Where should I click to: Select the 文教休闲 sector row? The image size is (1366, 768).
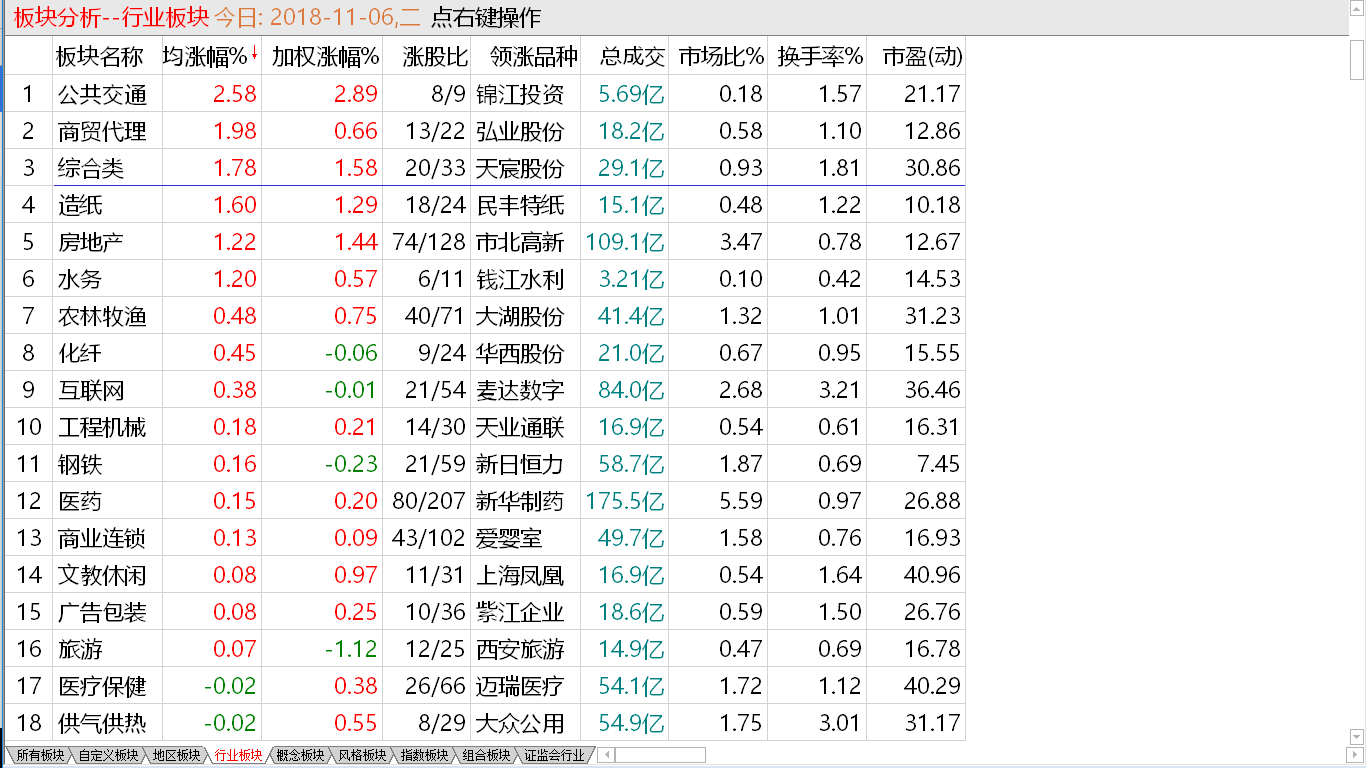click(x=486, y=575)
